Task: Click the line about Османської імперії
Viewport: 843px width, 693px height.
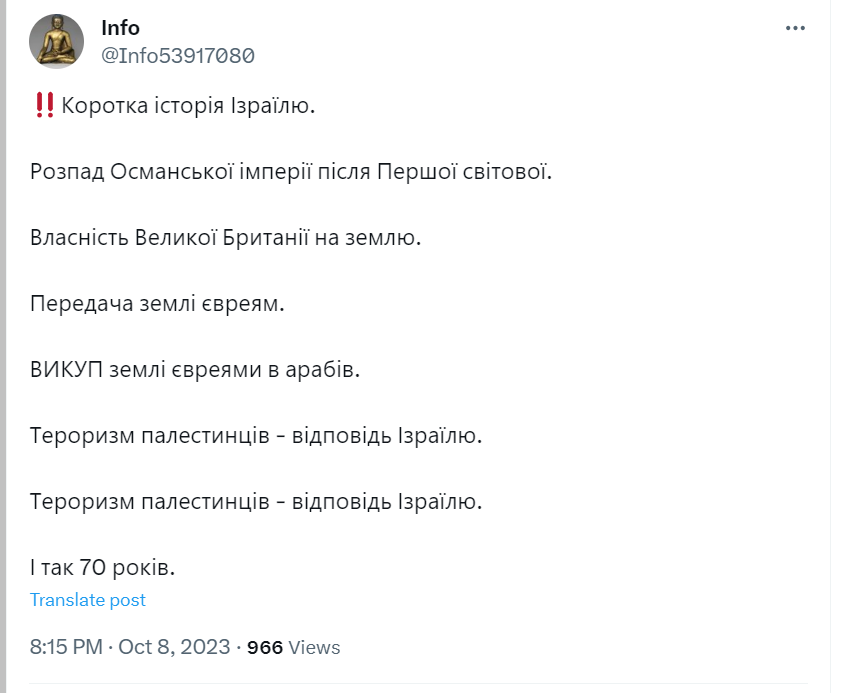Action: click(x=291, y=172)
